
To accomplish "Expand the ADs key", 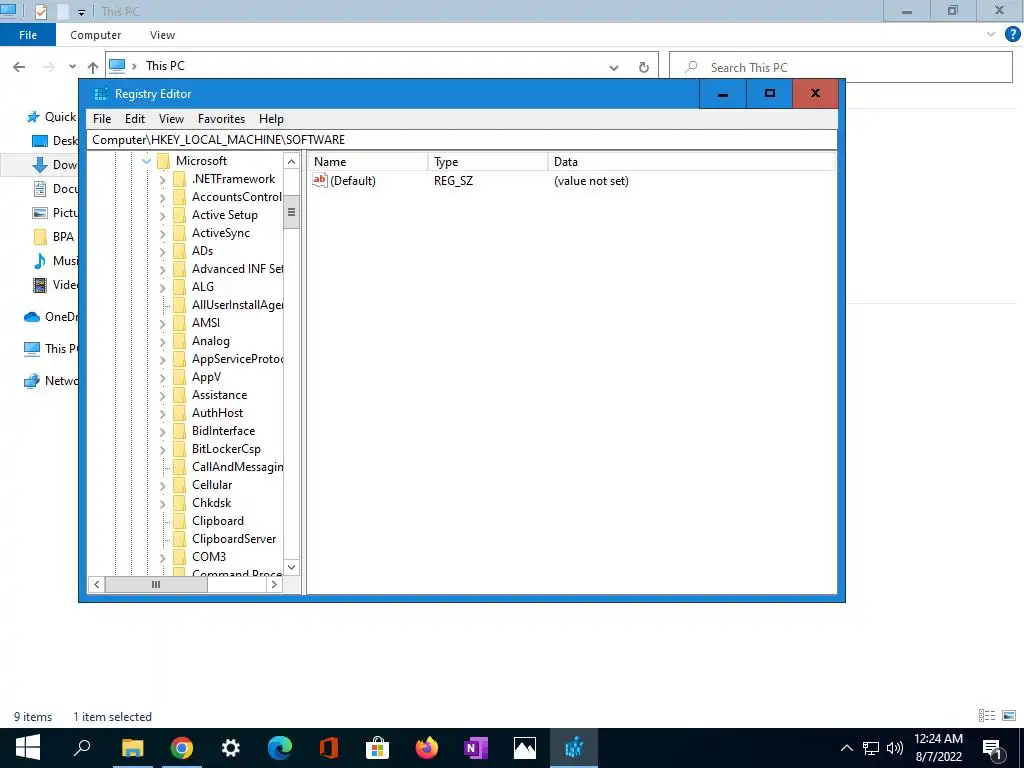I will [163, 251].
